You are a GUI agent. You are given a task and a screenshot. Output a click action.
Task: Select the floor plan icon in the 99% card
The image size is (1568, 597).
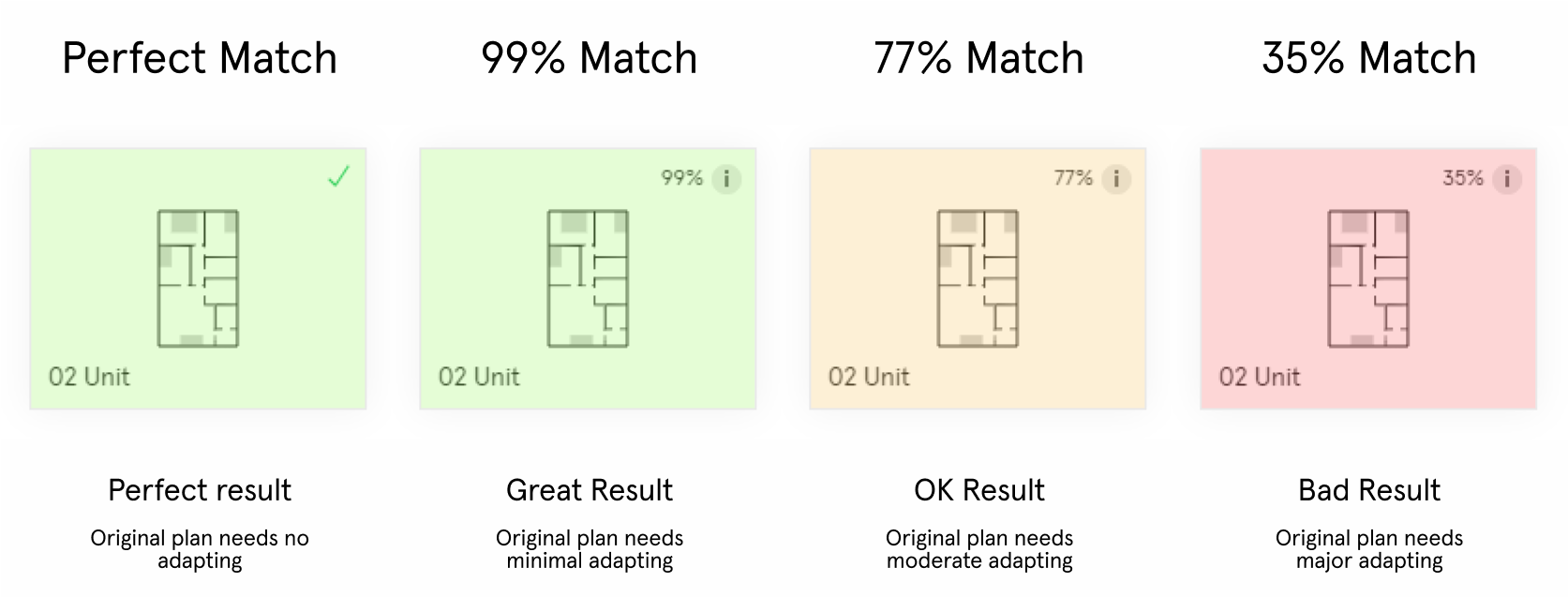[x=588, y=278]
